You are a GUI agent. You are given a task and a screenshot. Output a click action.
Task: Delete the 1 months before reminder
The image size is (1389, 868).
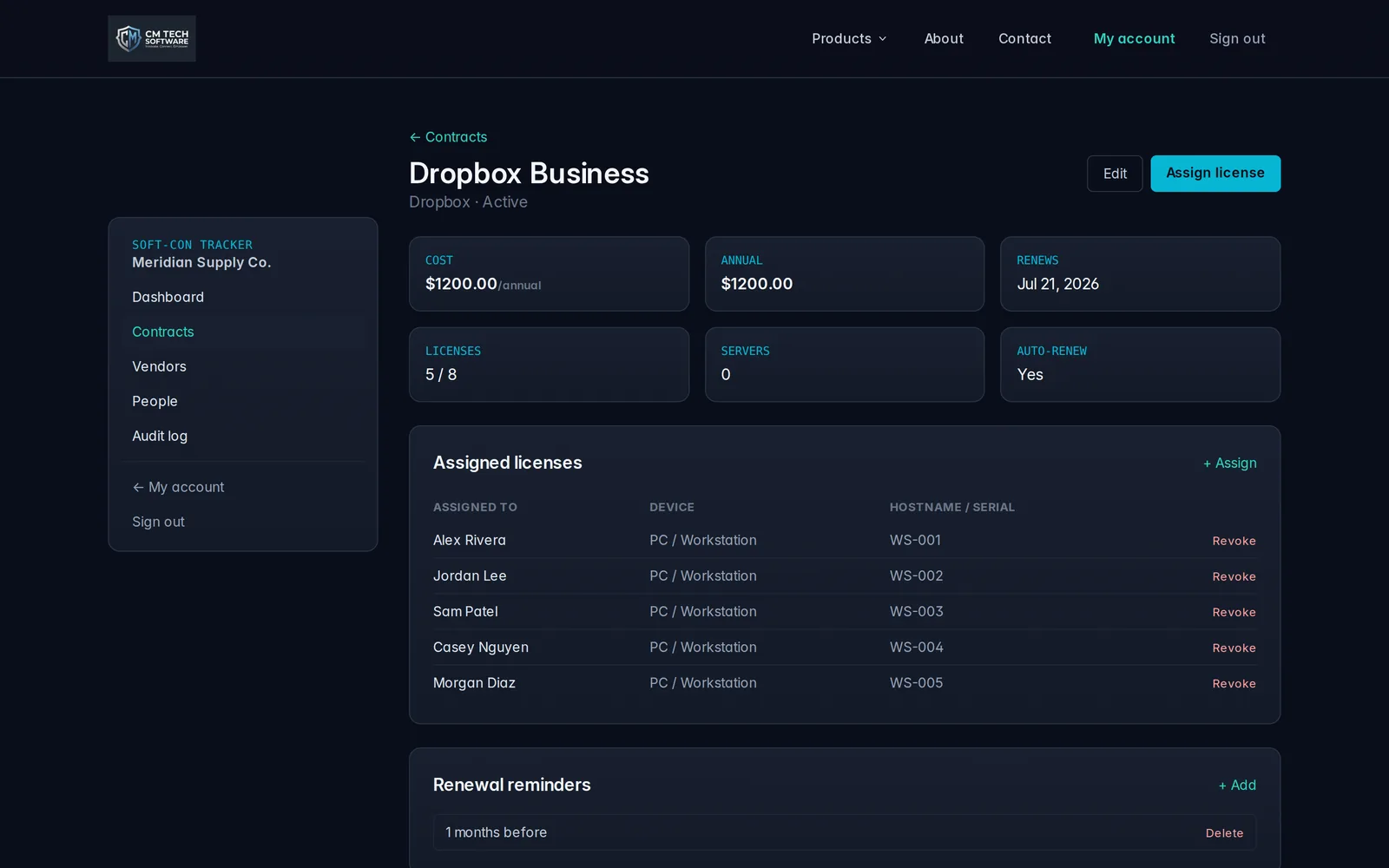coord(1224,833)
